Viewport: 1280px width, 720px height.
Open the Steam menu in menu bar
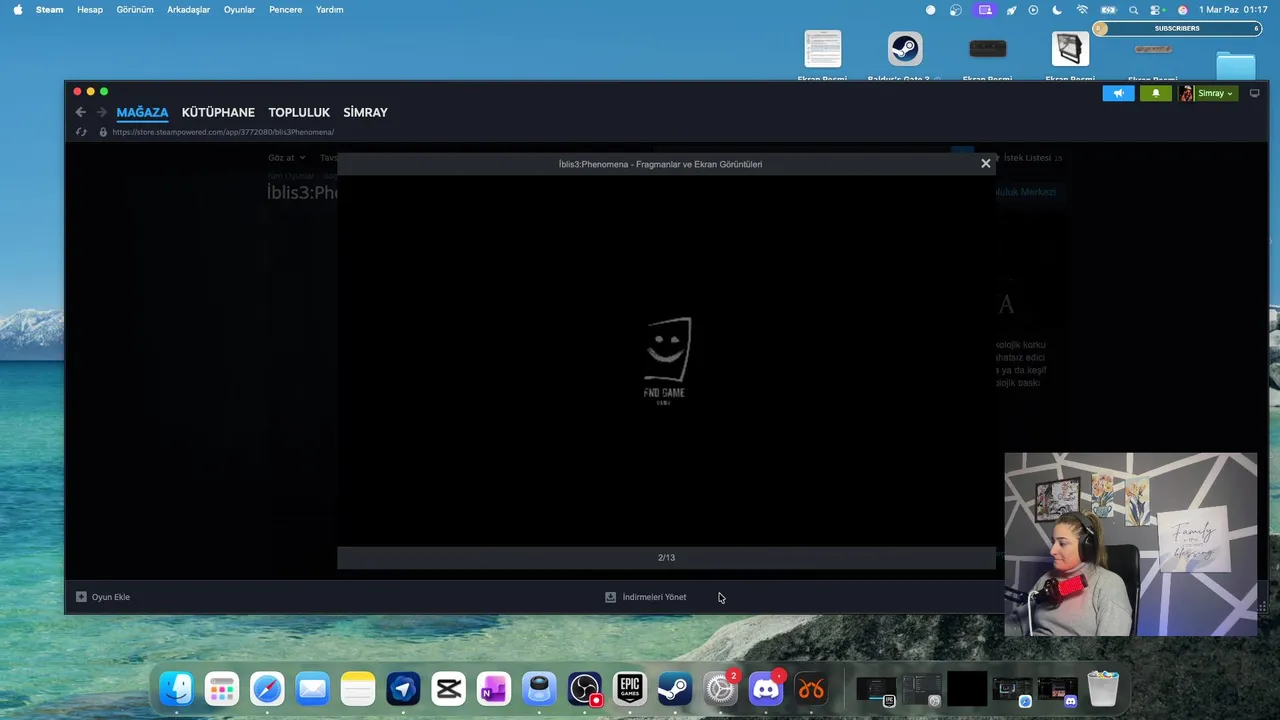[x=49, y=10]
